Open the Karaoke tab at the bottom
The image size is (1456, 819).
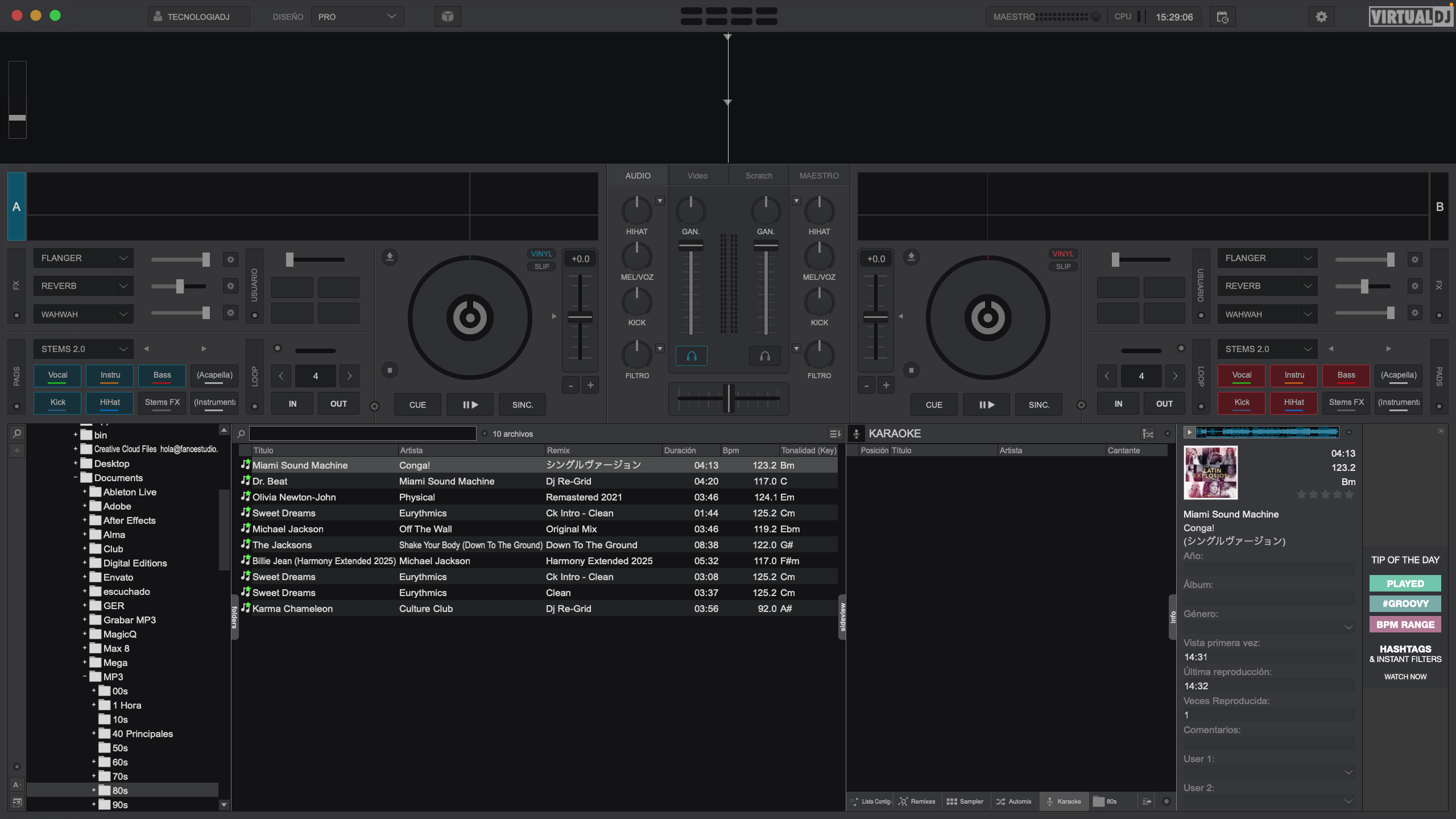[x=1065, y=801]
